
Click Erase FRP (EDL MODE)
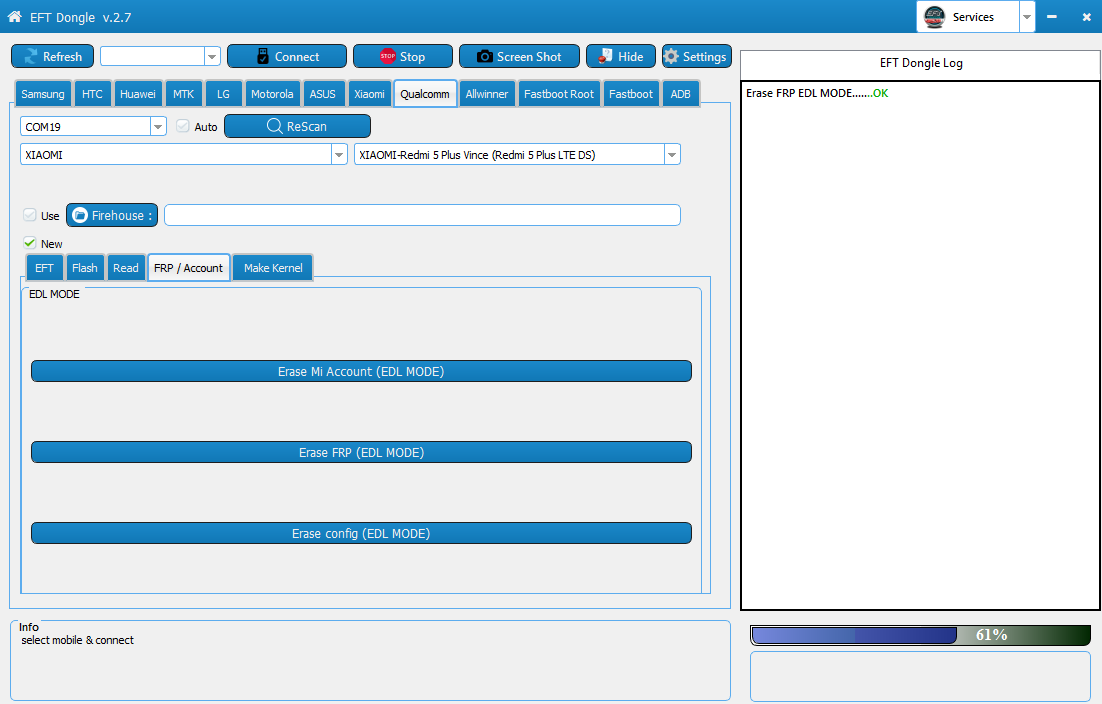click(x=361, y=452)
